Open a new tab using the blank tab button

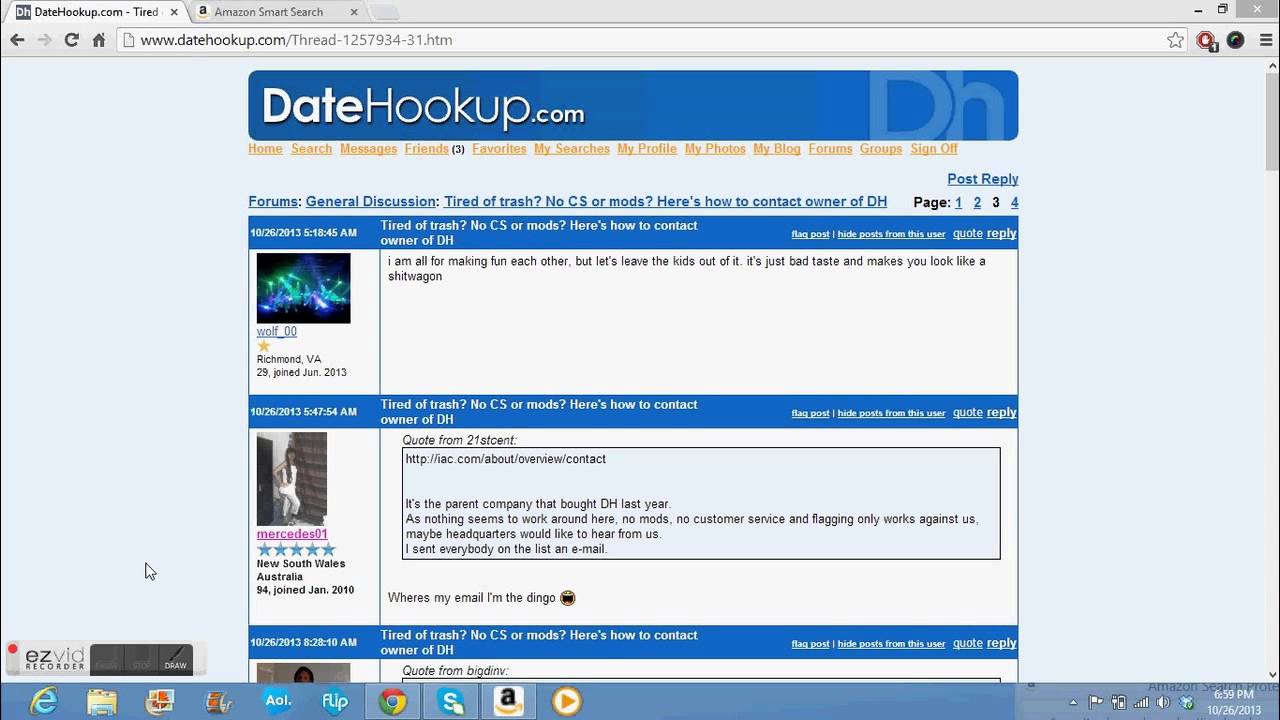[386, 12]
